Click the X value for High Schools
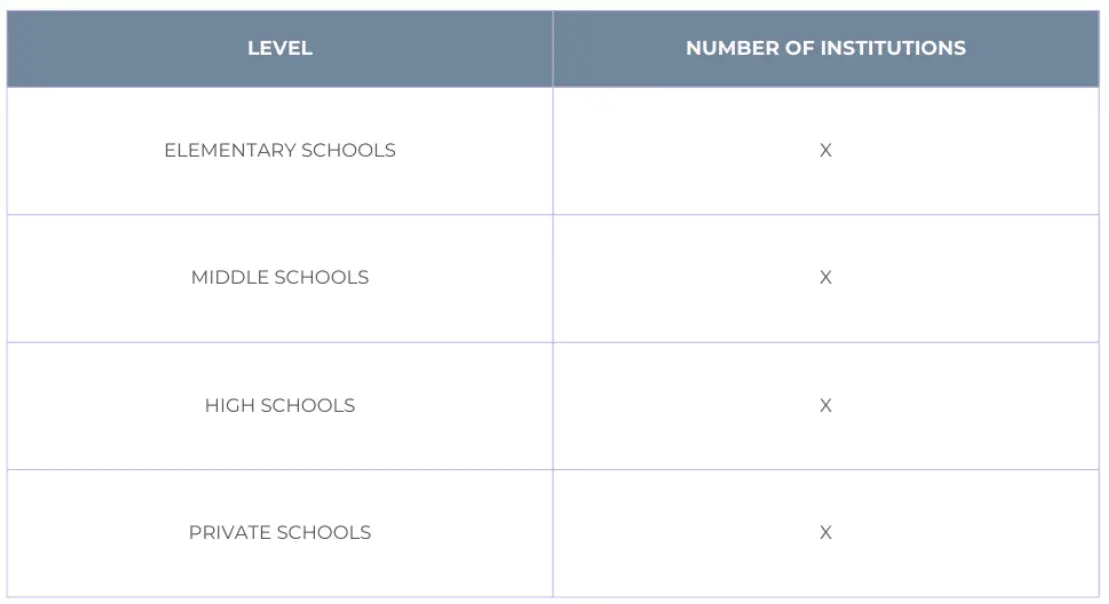This screenshot has height=604, width=1109. pyautogui.click(x=825, y=405)
